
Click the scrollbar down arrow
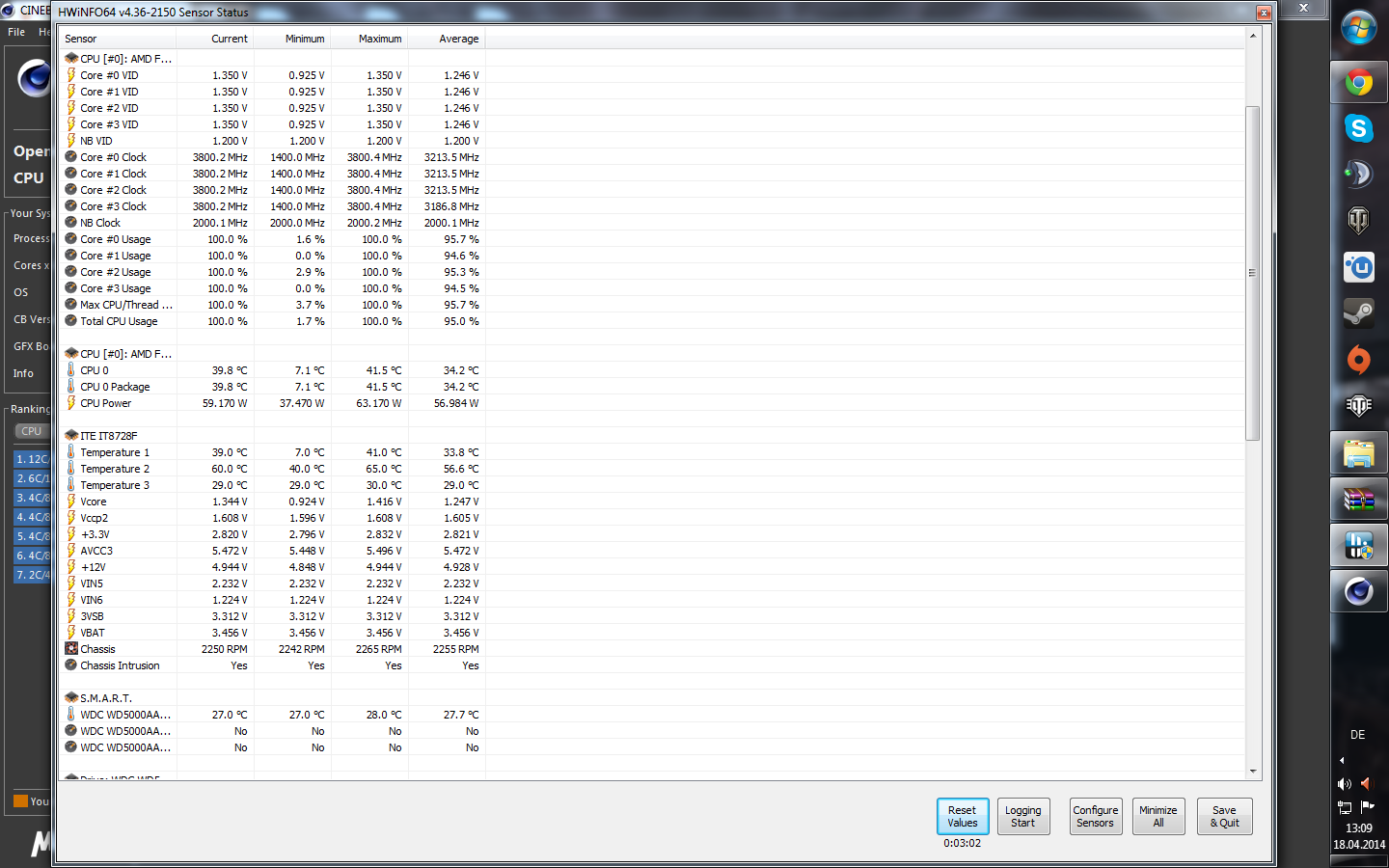(x=1253, y=772)
